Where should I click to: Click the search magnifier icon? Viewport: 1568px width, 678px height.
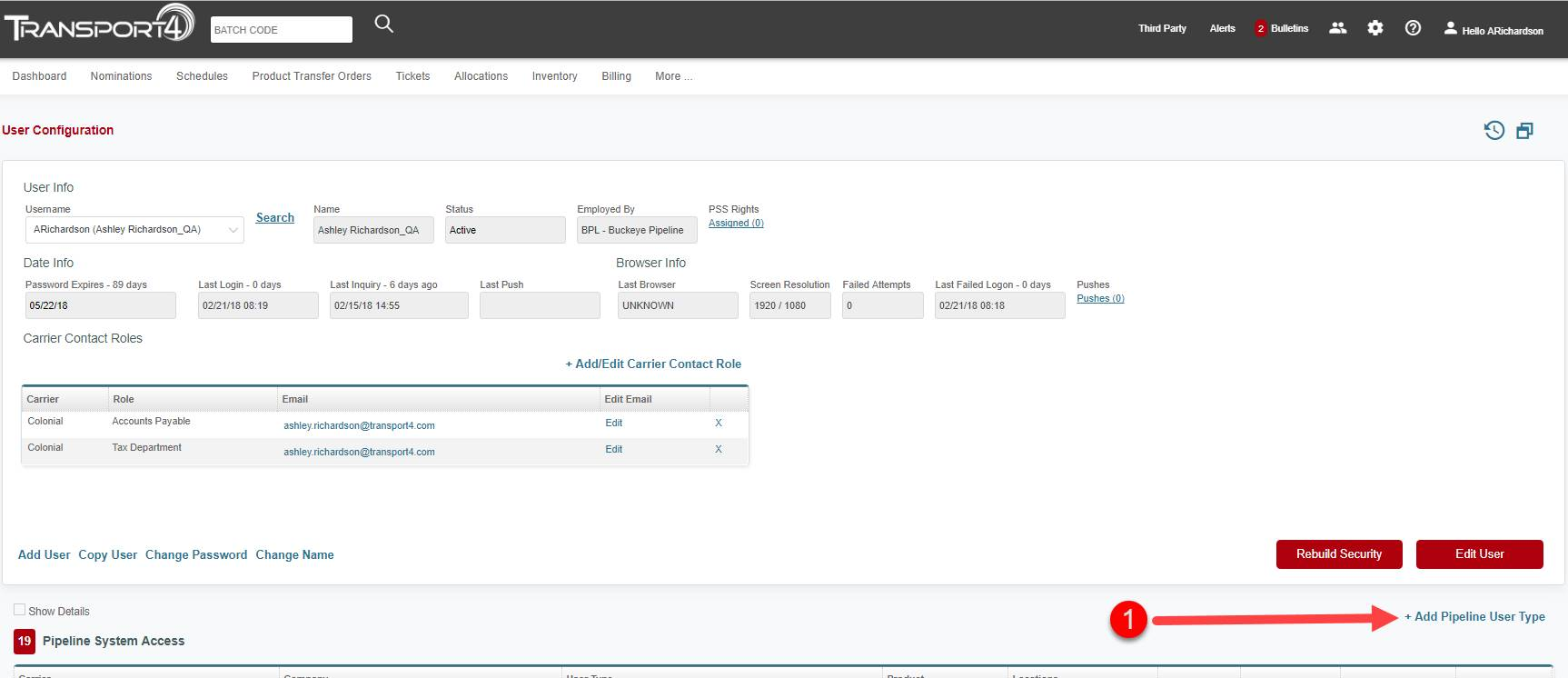(x=384, y=25)
